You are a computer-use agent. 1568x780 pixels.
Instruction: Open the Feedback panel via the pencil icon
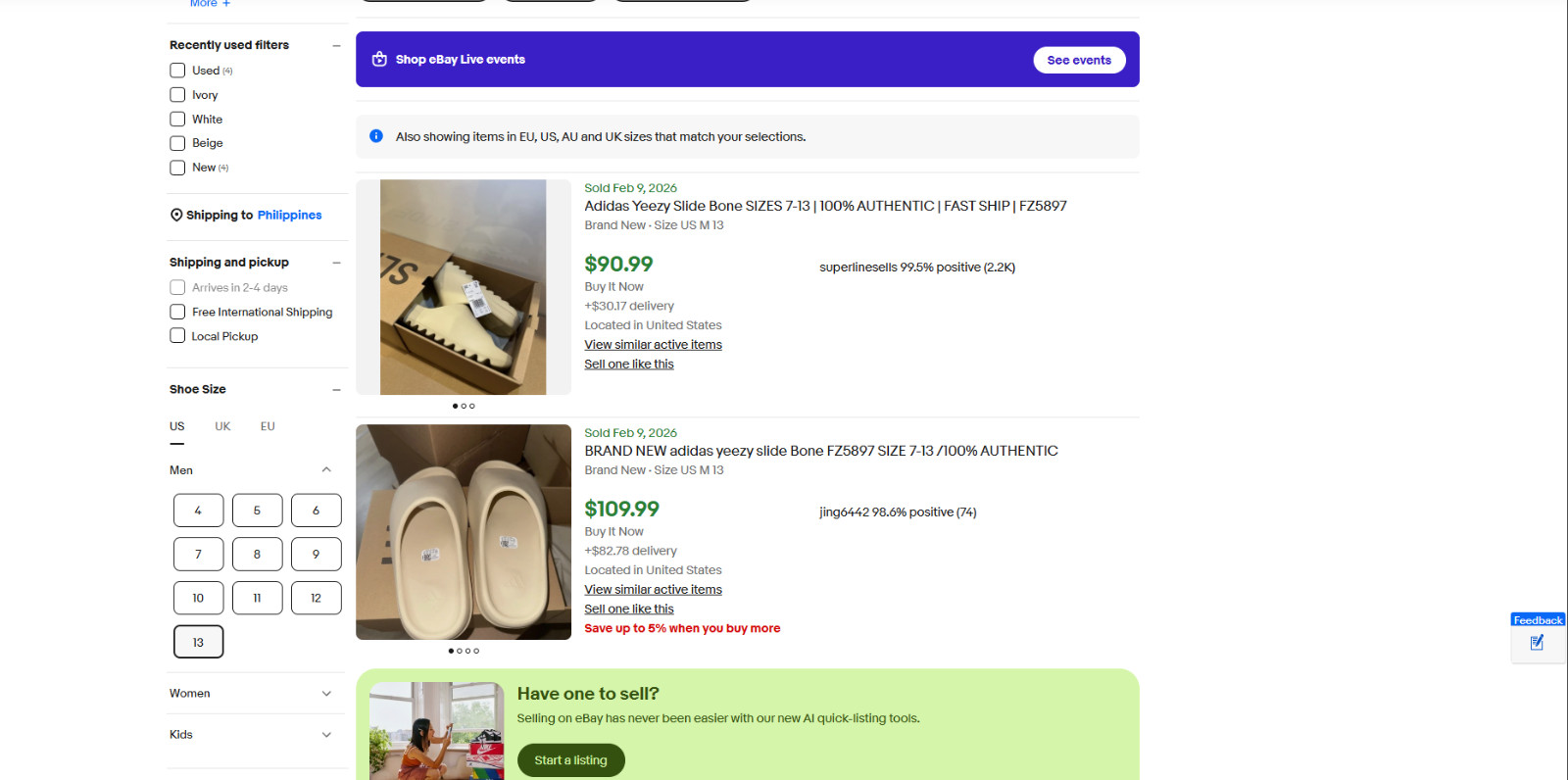coord(1537,644)
